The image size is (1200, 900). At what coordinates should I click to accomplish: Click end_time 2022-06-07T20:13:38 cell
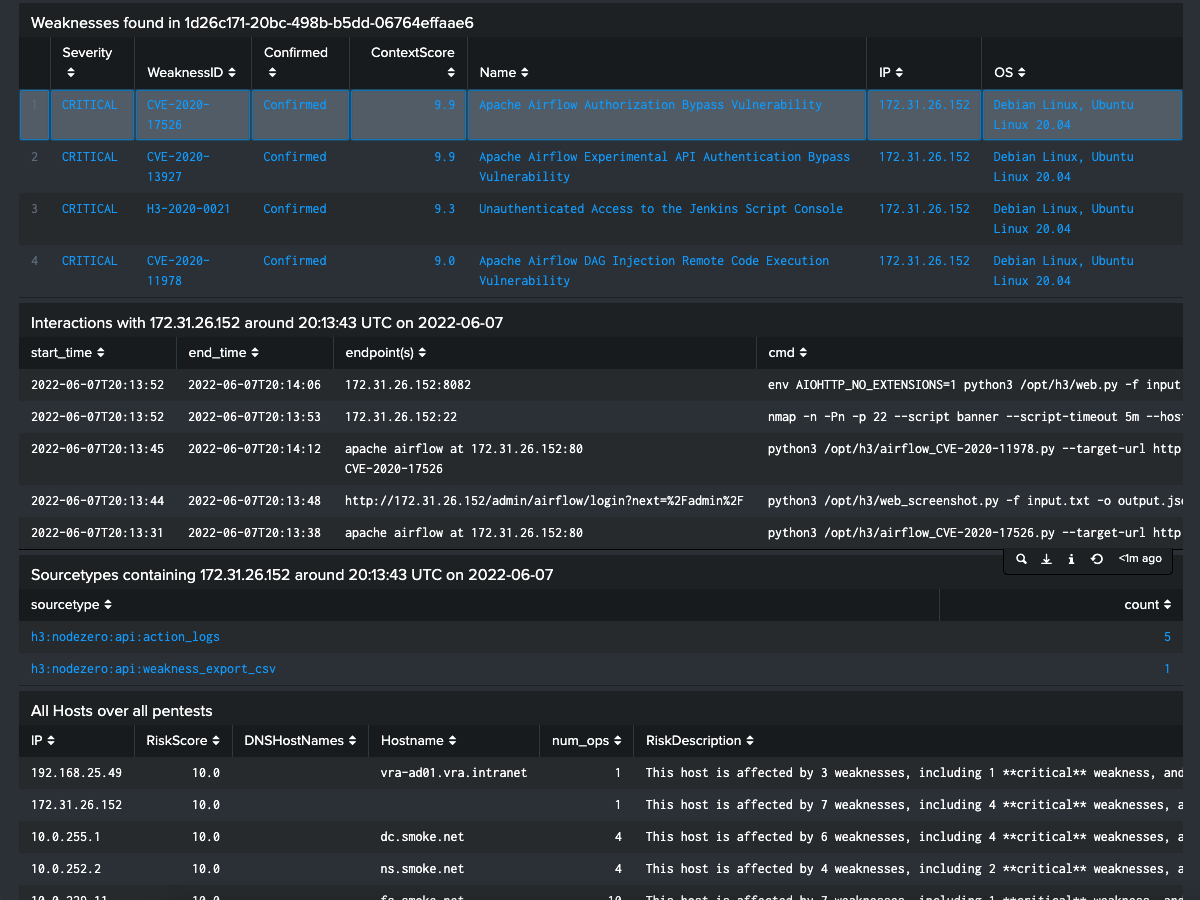click(x=254, y=533)
